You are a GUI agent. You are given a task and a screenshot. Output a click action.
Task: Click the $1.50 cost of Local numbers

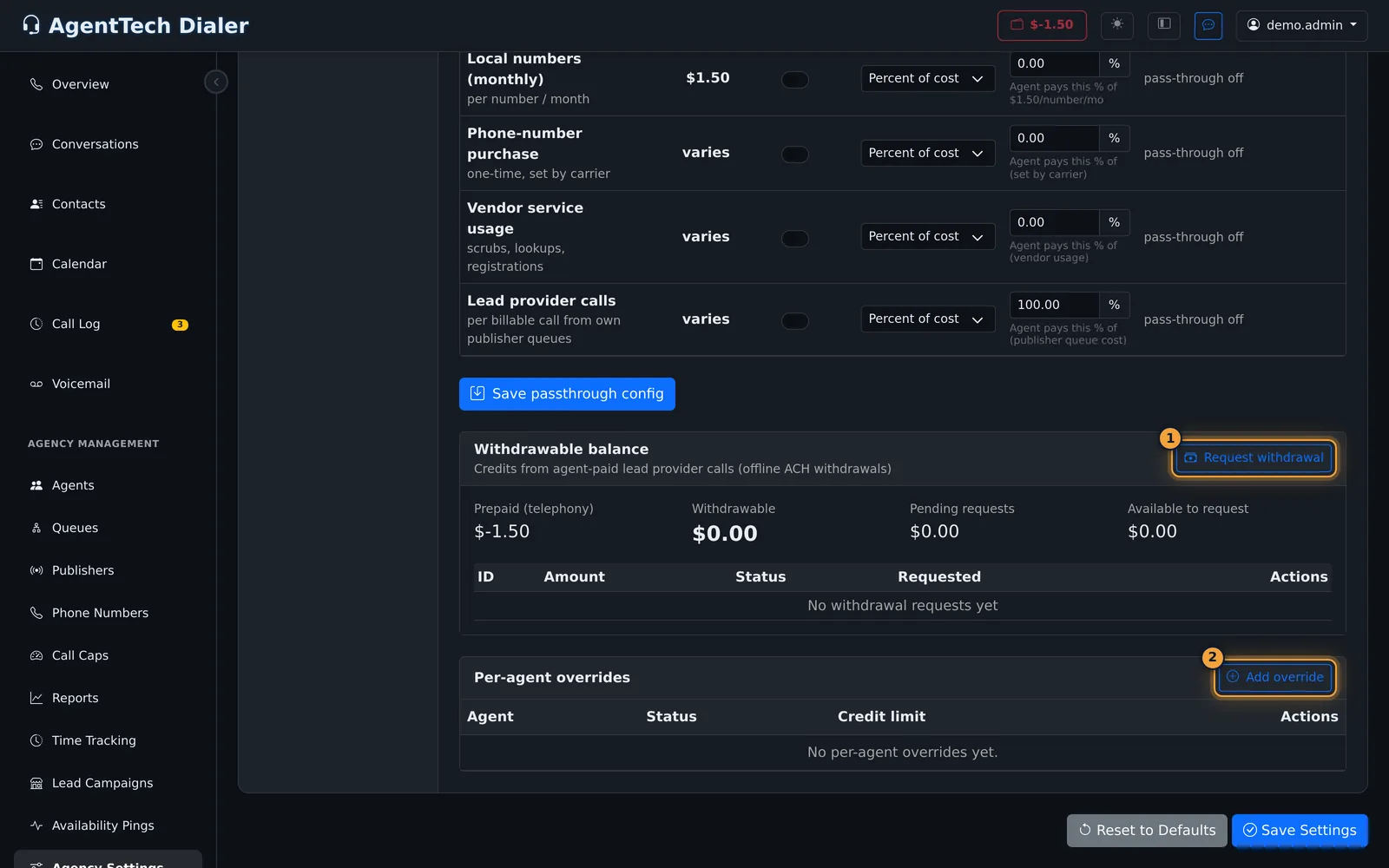[x=708, y=78]
